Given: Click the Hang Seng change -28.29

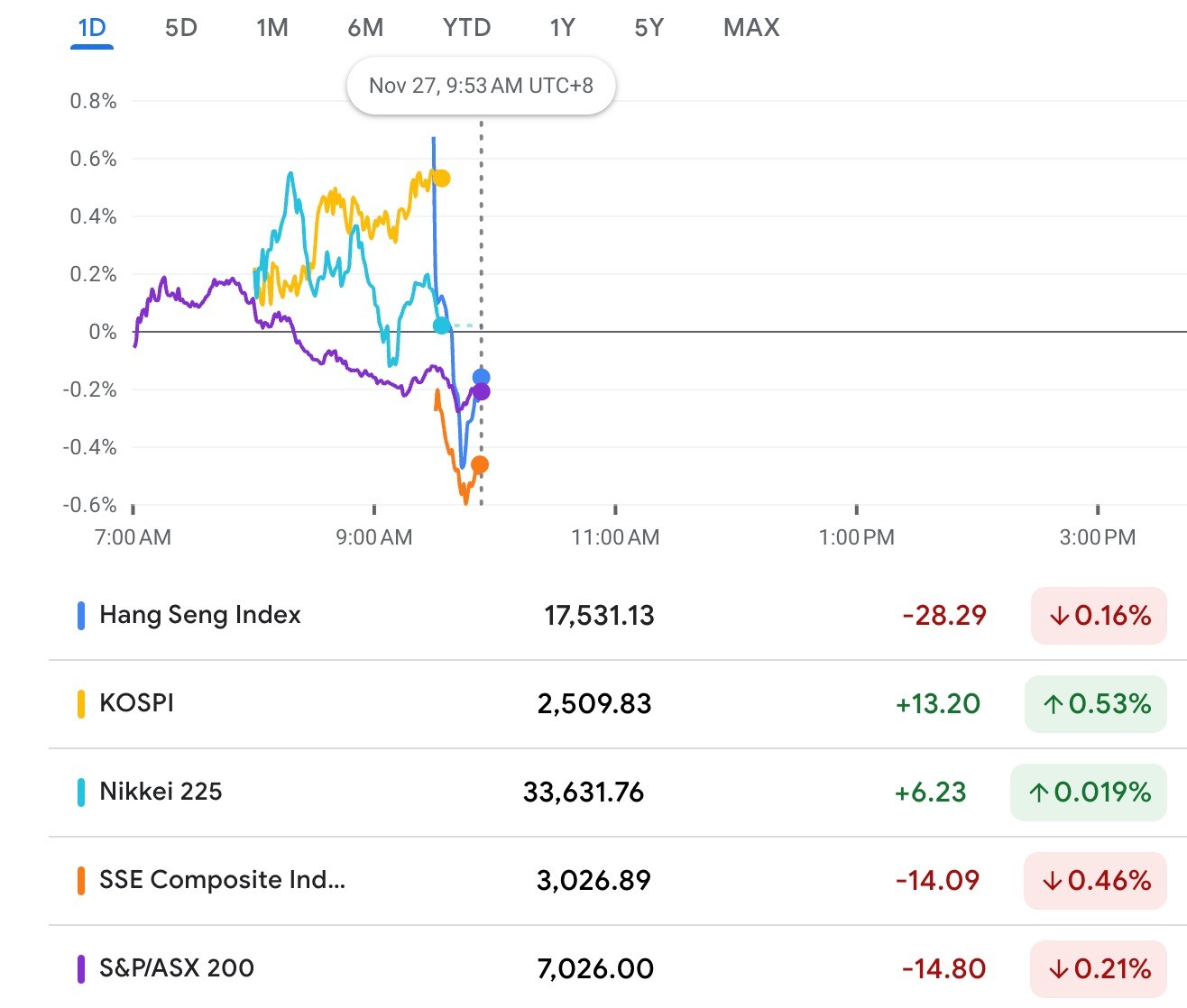Looking at the screenshot, I should [x=944, y=616].
